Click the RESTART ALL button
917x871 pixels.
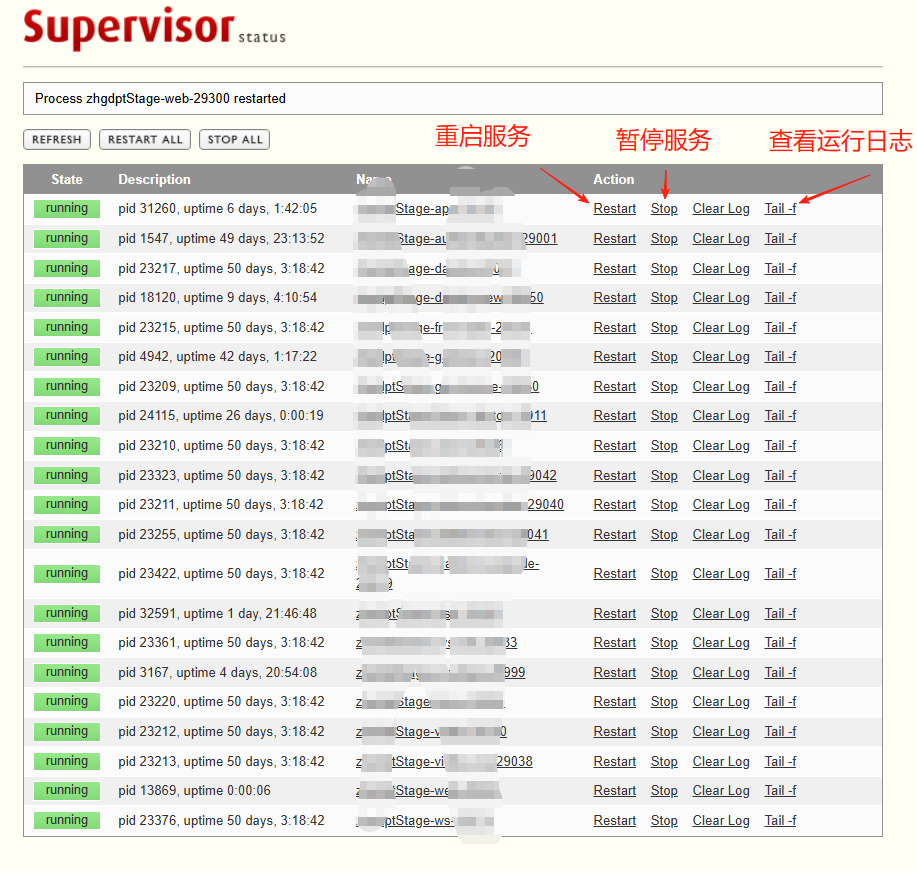[x=144, y=139]
